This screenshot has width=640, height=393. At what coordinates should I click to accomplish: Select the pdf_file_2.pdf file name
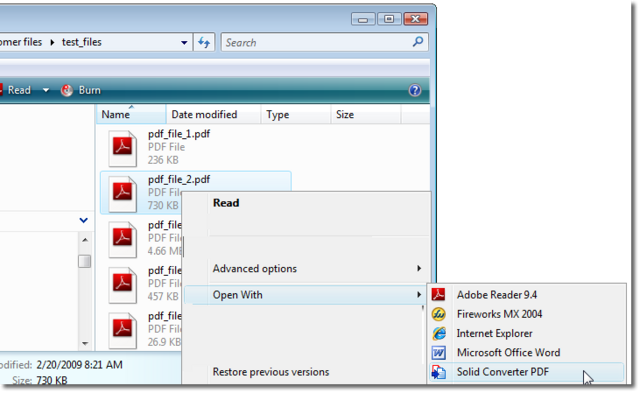click(x=179, y=180)
